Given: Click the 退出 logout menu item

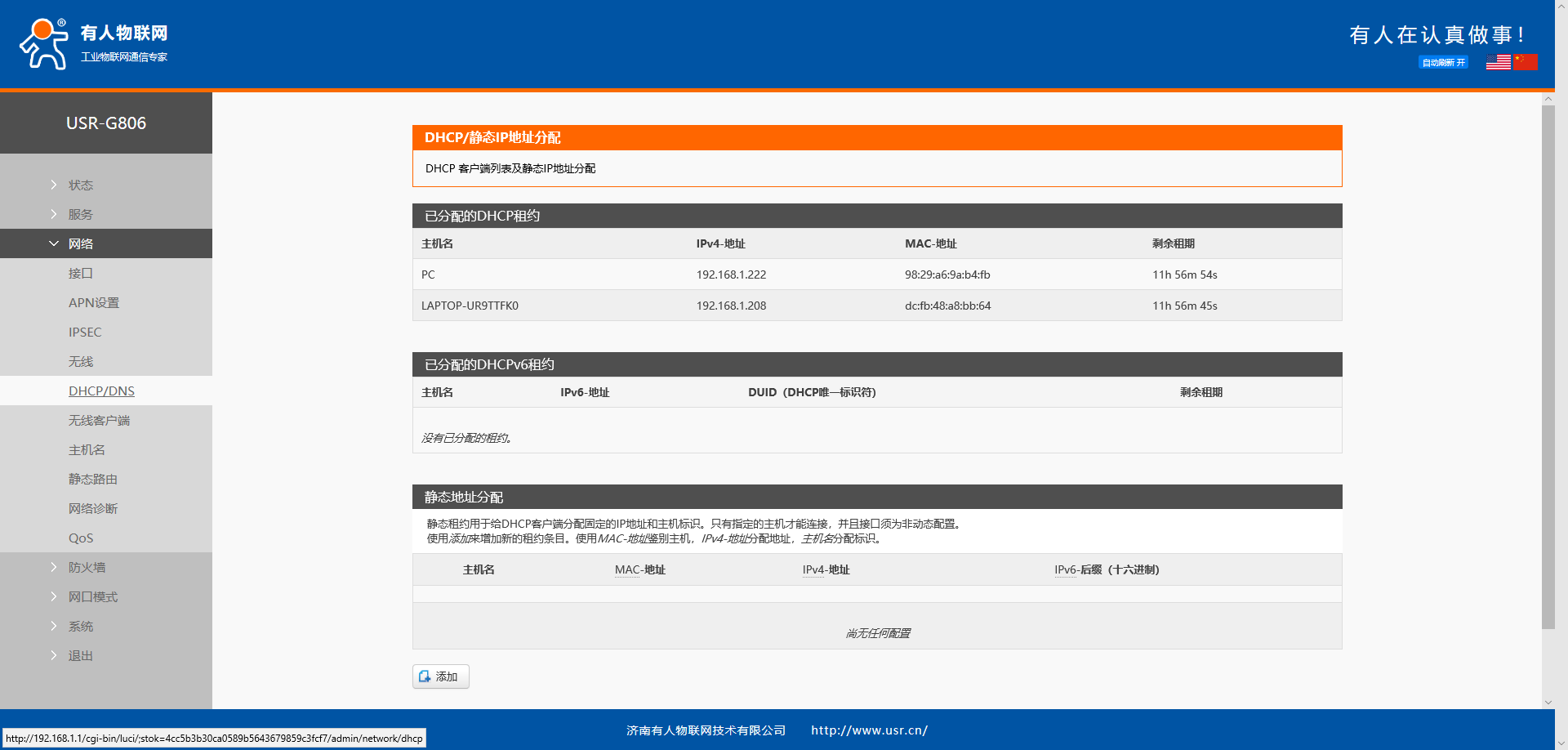Looking at the screenshot, I should pos(80,656).
